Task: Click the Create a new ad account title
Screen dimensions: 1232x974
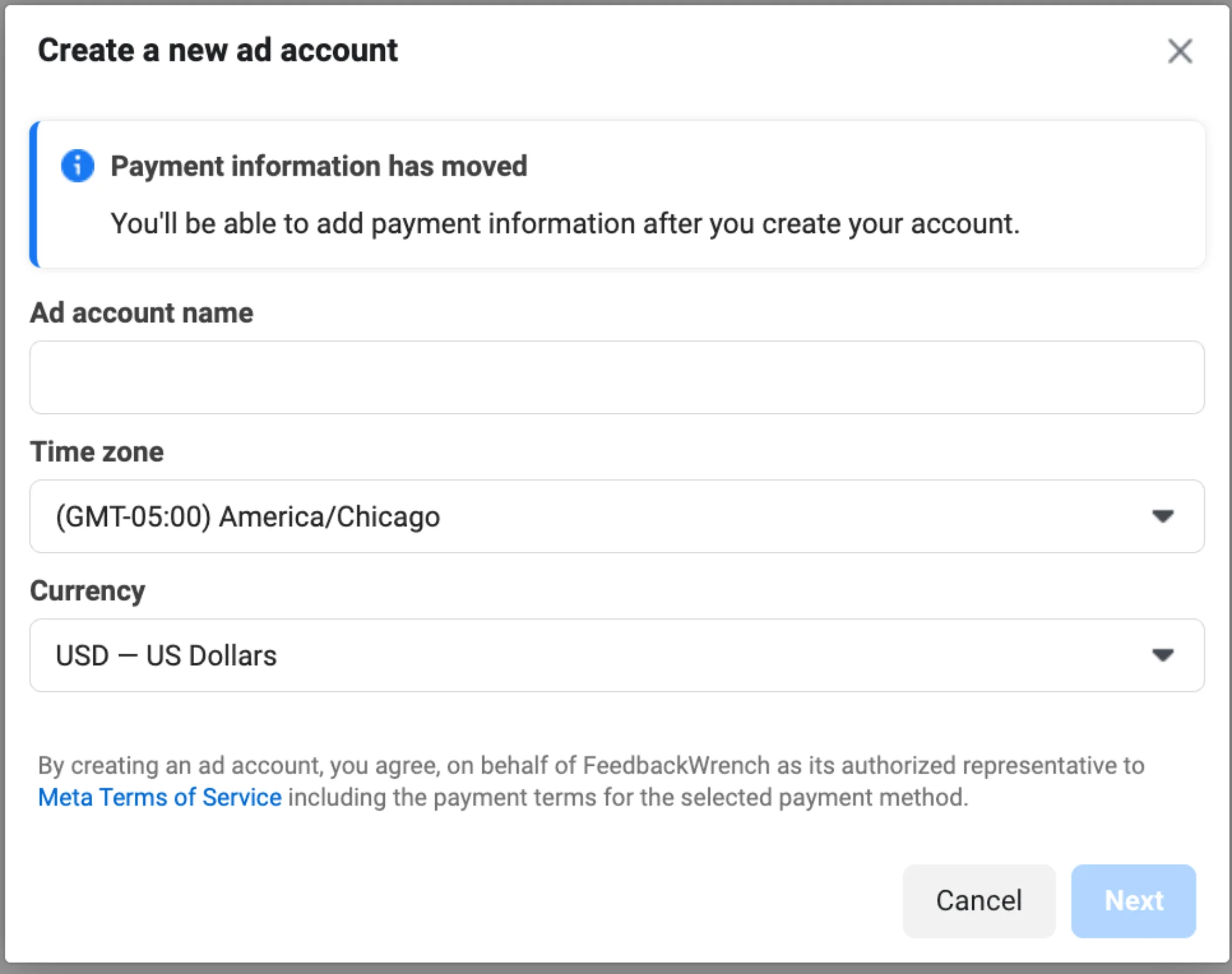Action: pyautogui.click(x=218, y=50)
